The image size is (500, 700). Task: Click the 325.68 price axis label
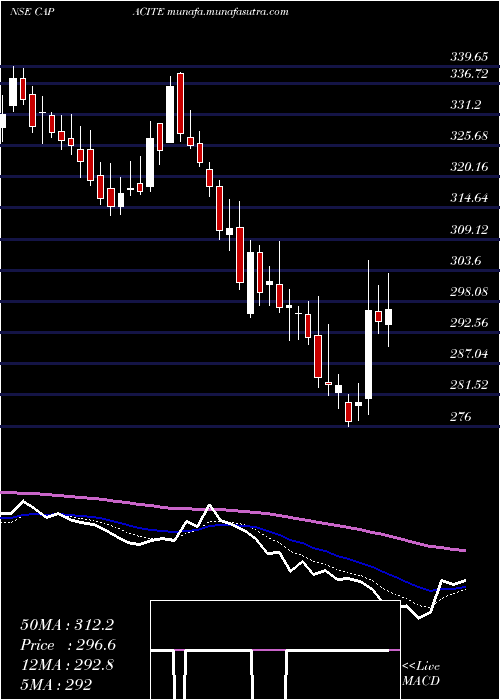[470, 136]
